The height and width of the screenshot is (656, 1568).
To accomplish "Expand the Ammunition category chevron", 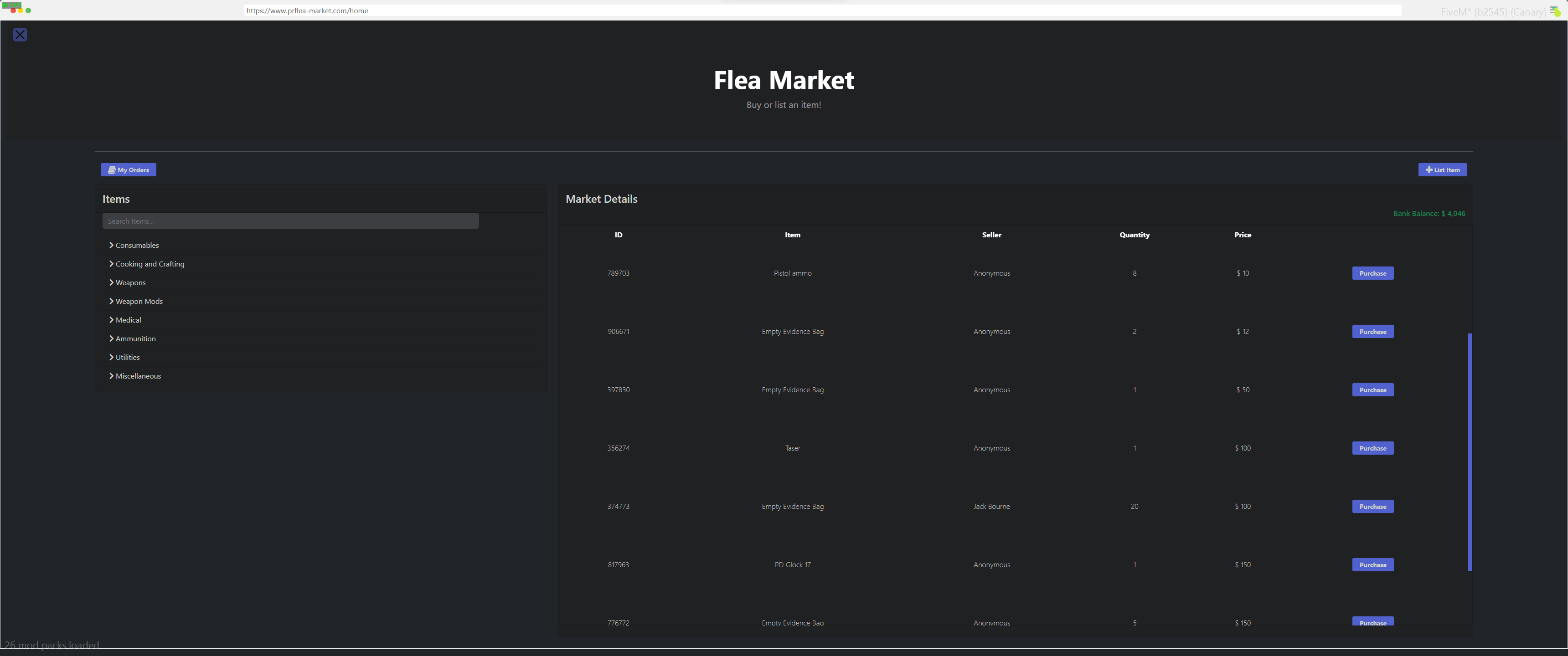I will pyautogui.click(x=111, y=338).
